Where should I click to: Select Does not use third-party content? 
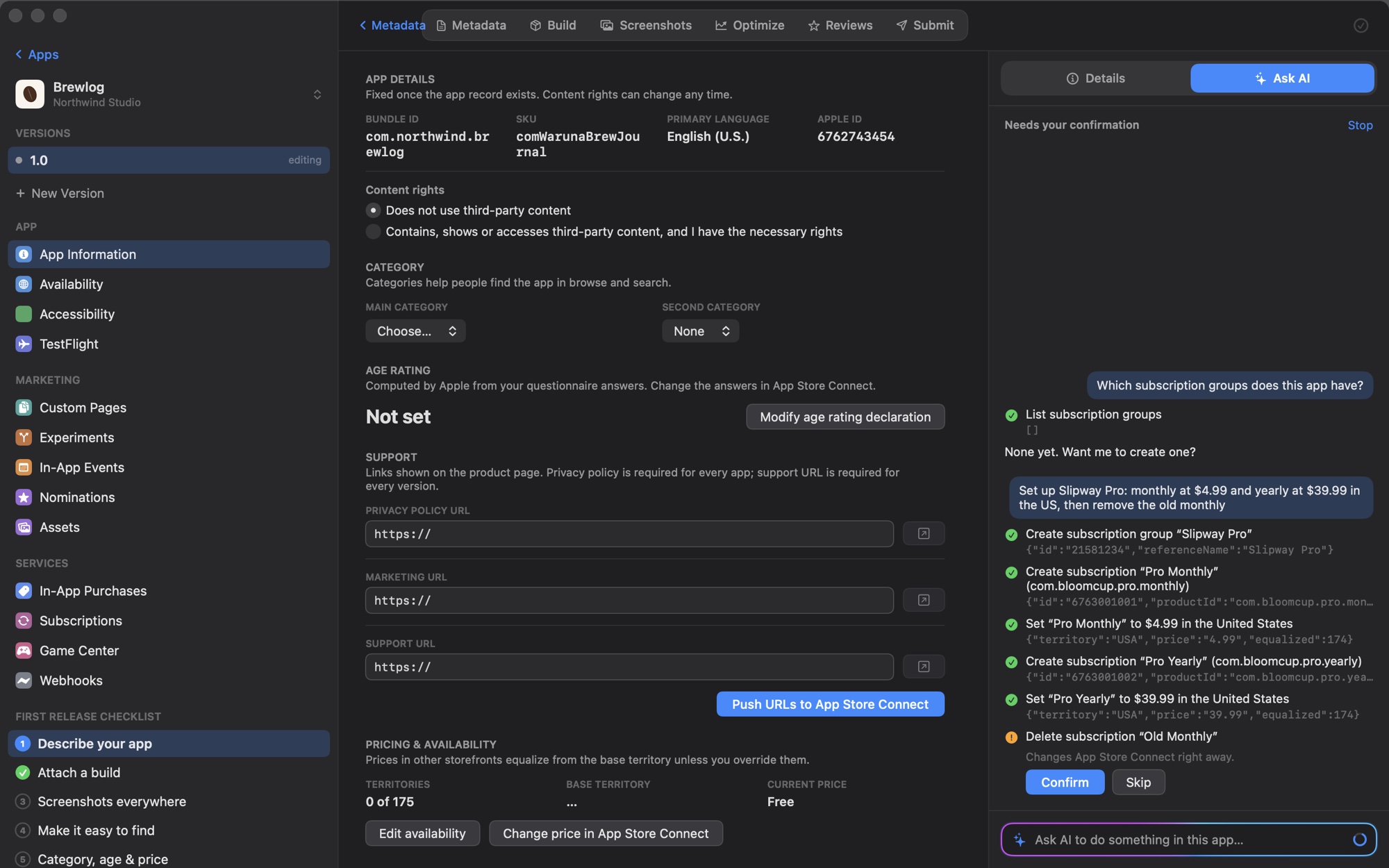(373, 210)
